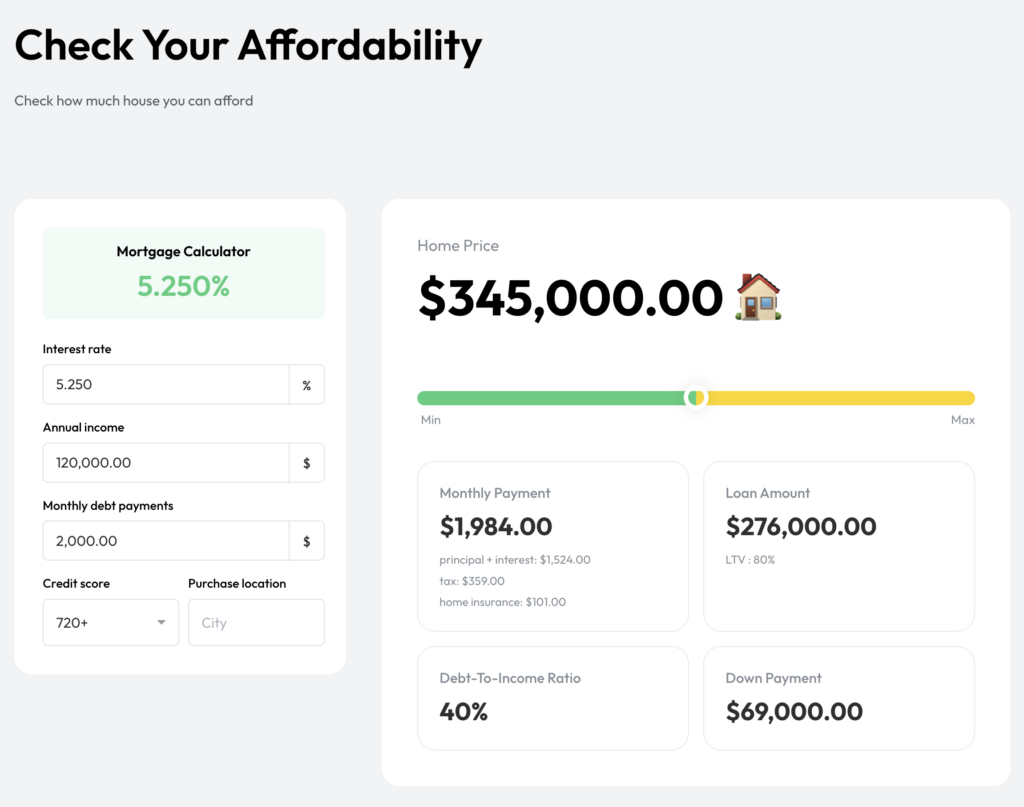Click the percent symbol beside Interest rate
This screenshot has height=807, width=1024.
pos(307,385)
